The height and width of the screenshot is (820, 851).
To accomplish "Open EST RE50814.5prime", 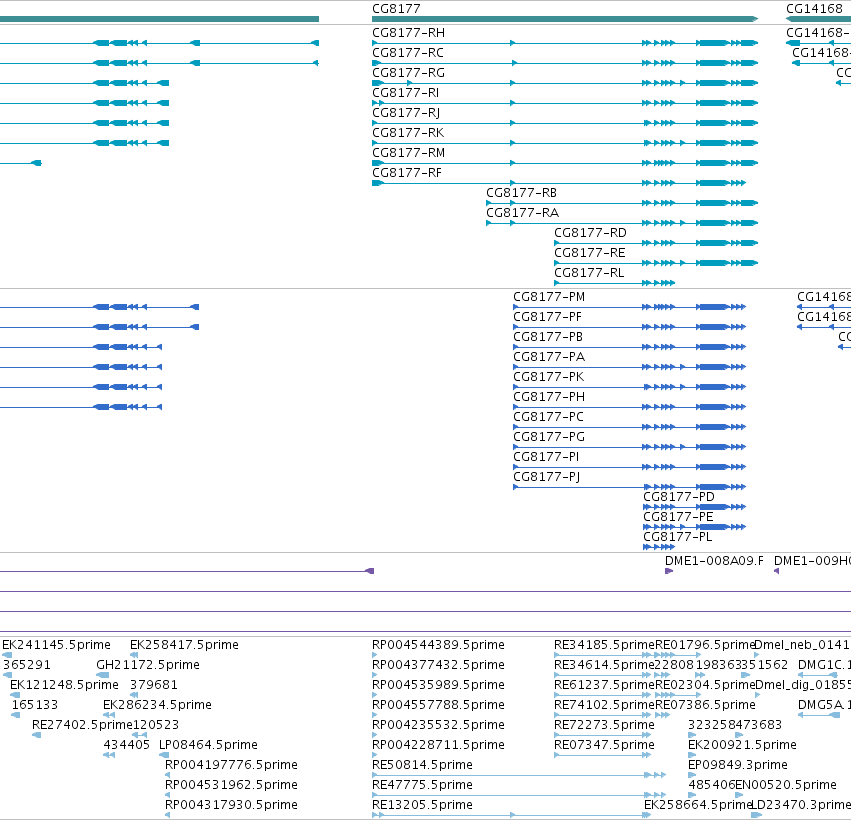I will coord(422,765).
